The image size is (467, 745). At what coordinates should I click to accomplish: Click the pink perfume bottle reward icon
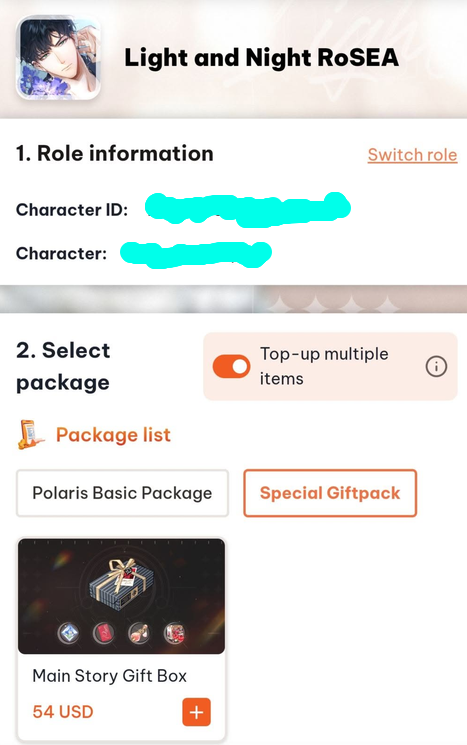tap(140, 633)
